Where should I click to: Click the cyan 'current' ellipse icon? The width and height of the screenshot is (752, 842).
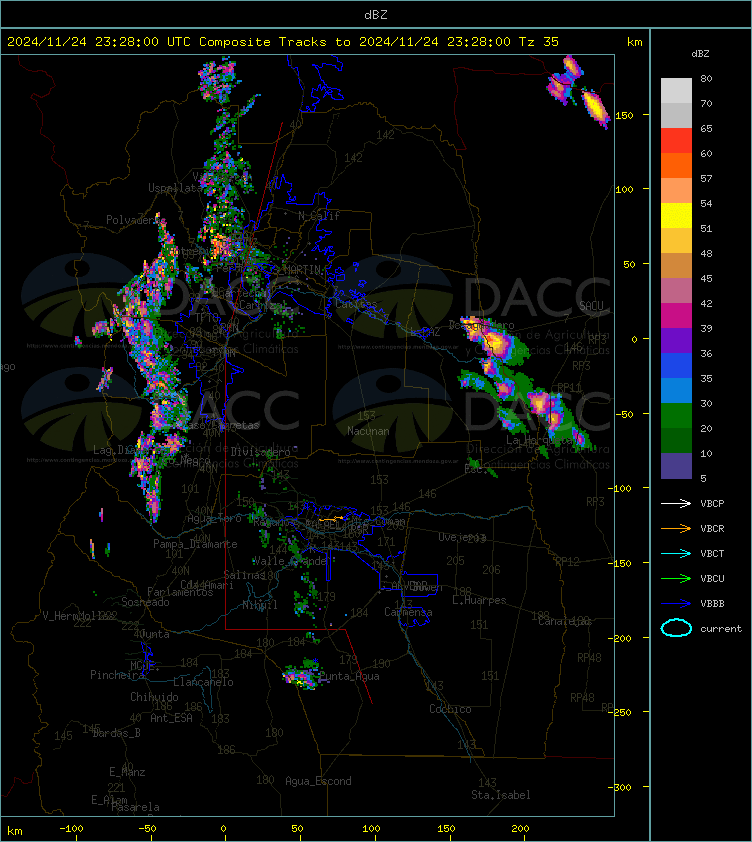(x=676, y=628)
